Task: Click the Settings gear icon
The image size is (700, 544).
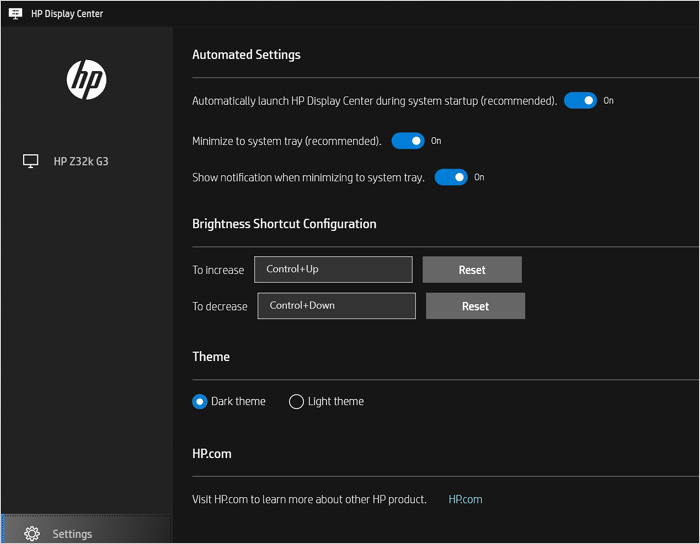Action: click(32, 533)
